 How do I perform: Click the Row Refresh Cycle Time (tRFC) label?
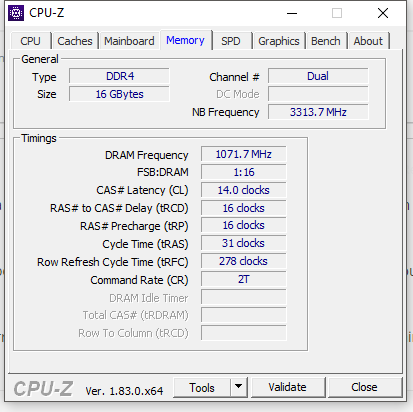[113, 262]
